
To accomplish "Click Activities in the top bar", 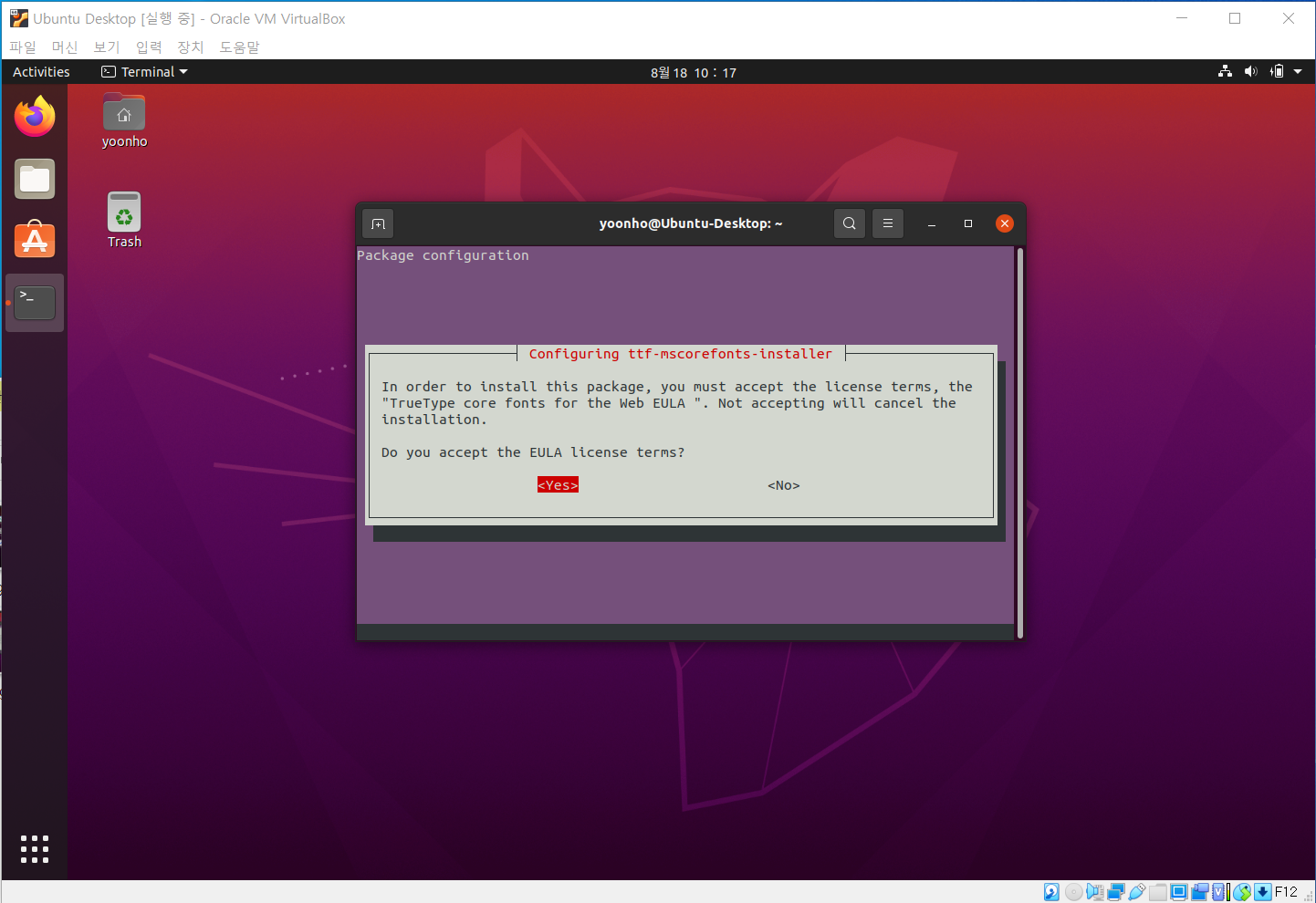I will [41, 71].
